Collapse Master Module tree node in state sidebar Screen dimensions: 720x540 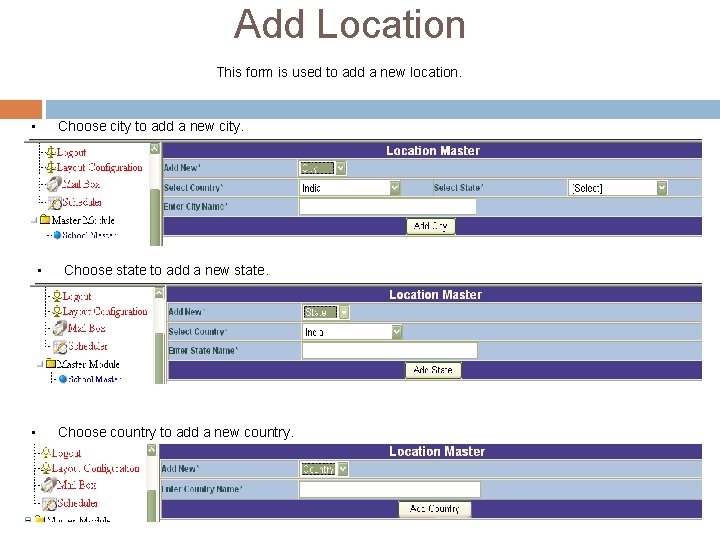click(40, 365)
